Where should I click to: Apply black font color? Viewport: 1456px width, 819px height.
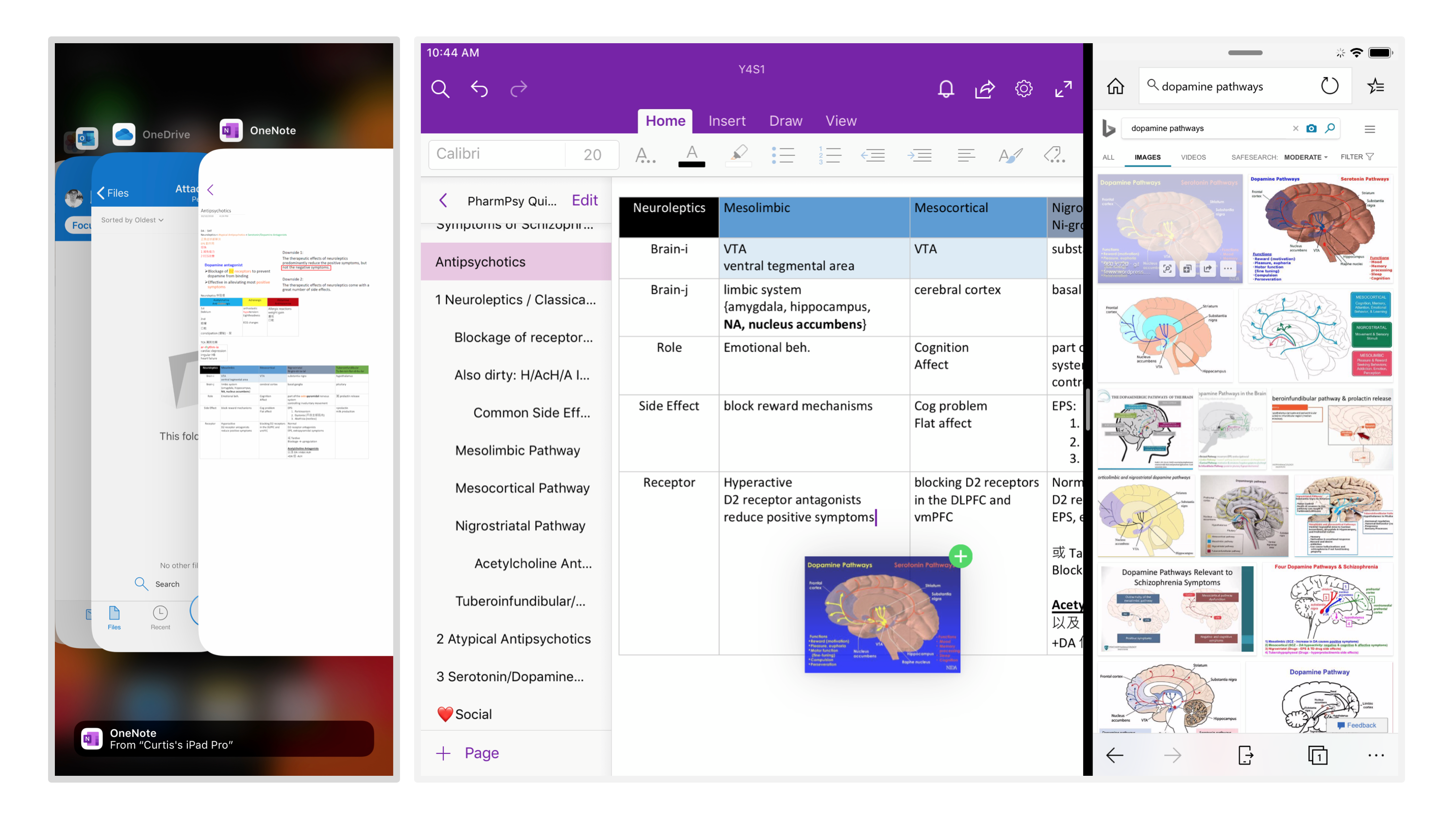tap(691, 155)
